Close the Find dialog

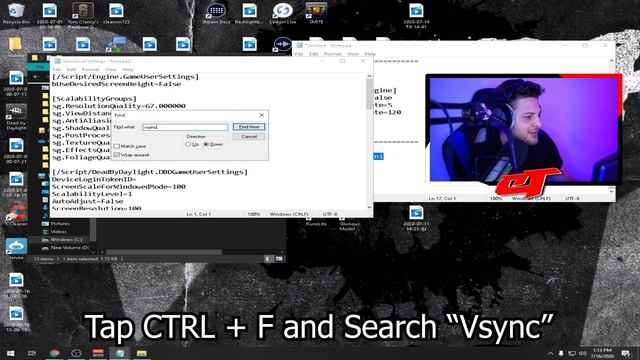point(262,115)
